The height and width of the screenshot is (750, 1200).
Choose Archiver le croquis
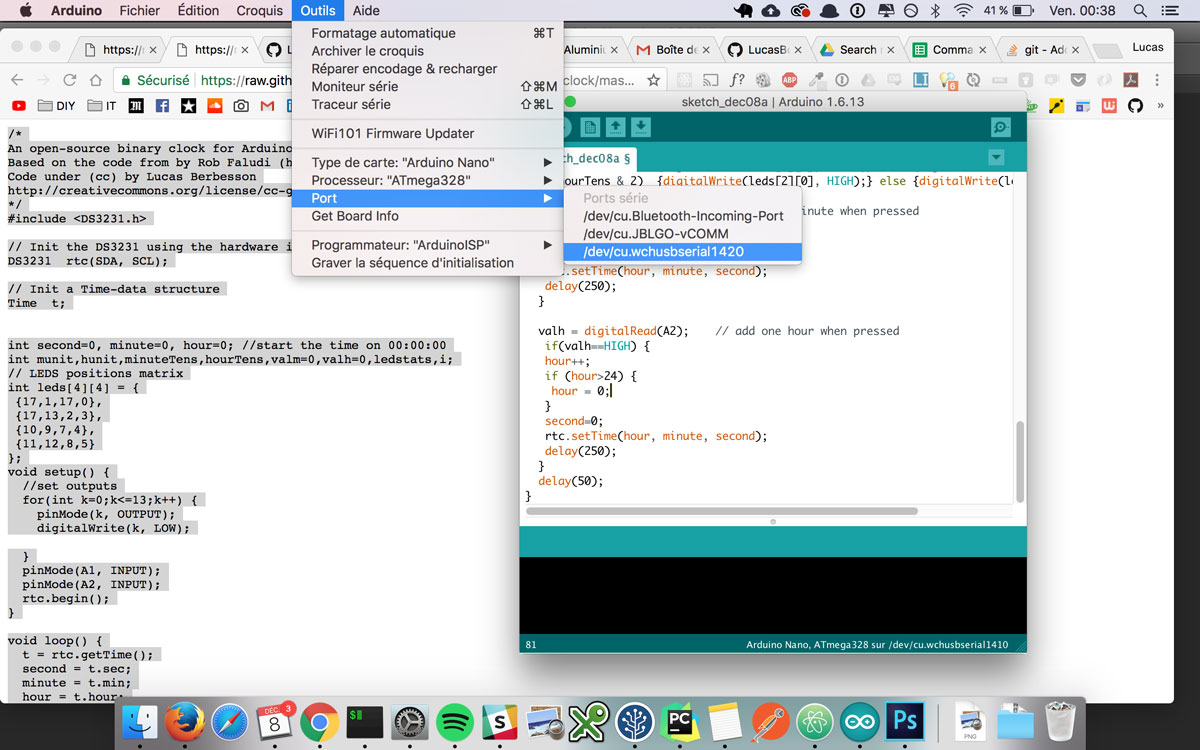427,51
